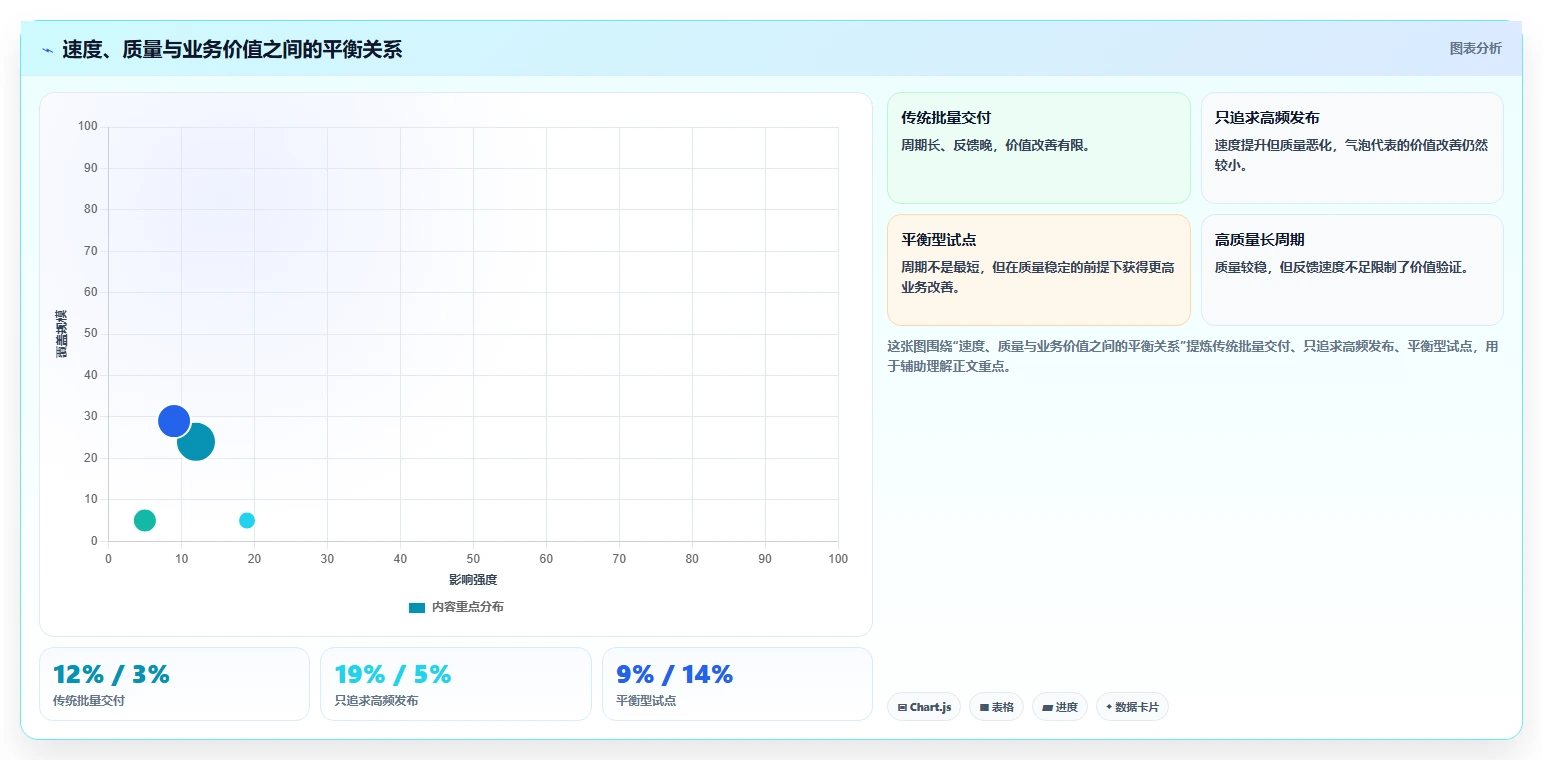Click 传统批量交付 label under 12% / 3%
Viewport: 1543px width, 760px height.
coord(89,701)
